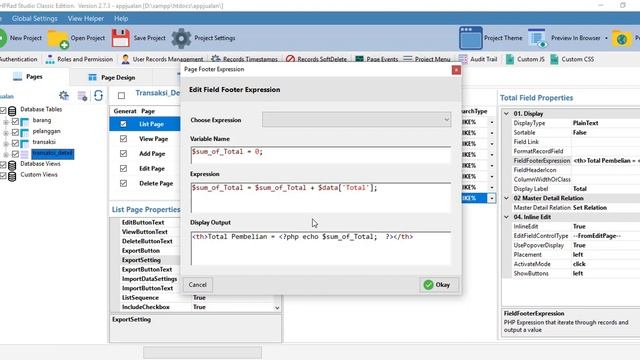The height and width of the screenshot is (360, 640).
Task: Toggle the View Page generate checkbox
Action: click(x=123, y=139)
